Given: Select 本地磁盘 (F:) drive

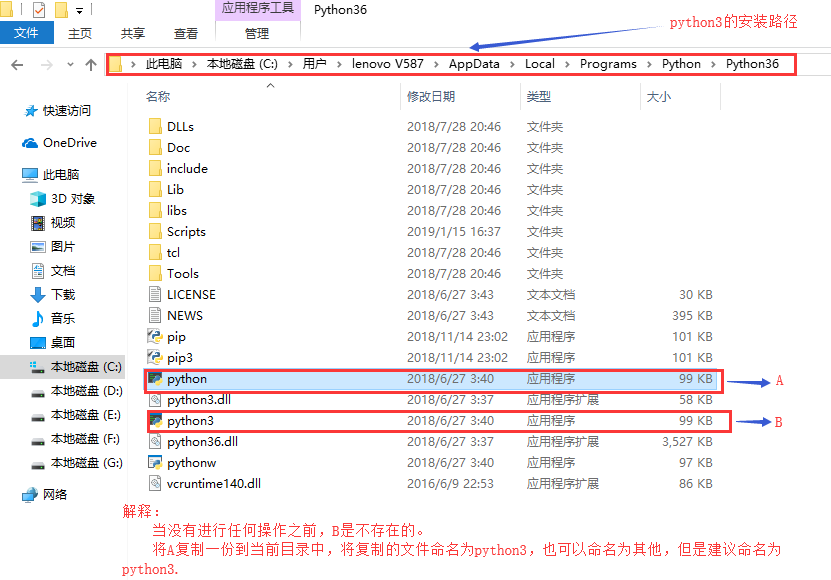Looking at the screenshot, I should coord(75,439).
